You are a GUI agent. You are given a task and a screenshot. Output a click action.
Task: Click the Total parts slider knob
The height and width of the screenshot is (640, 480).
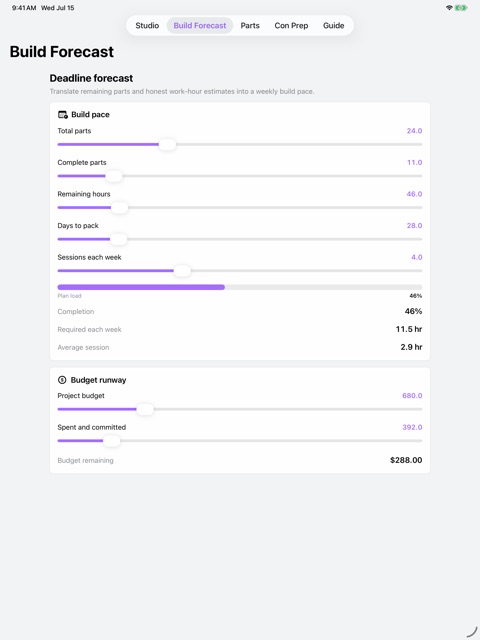point(167,144)
